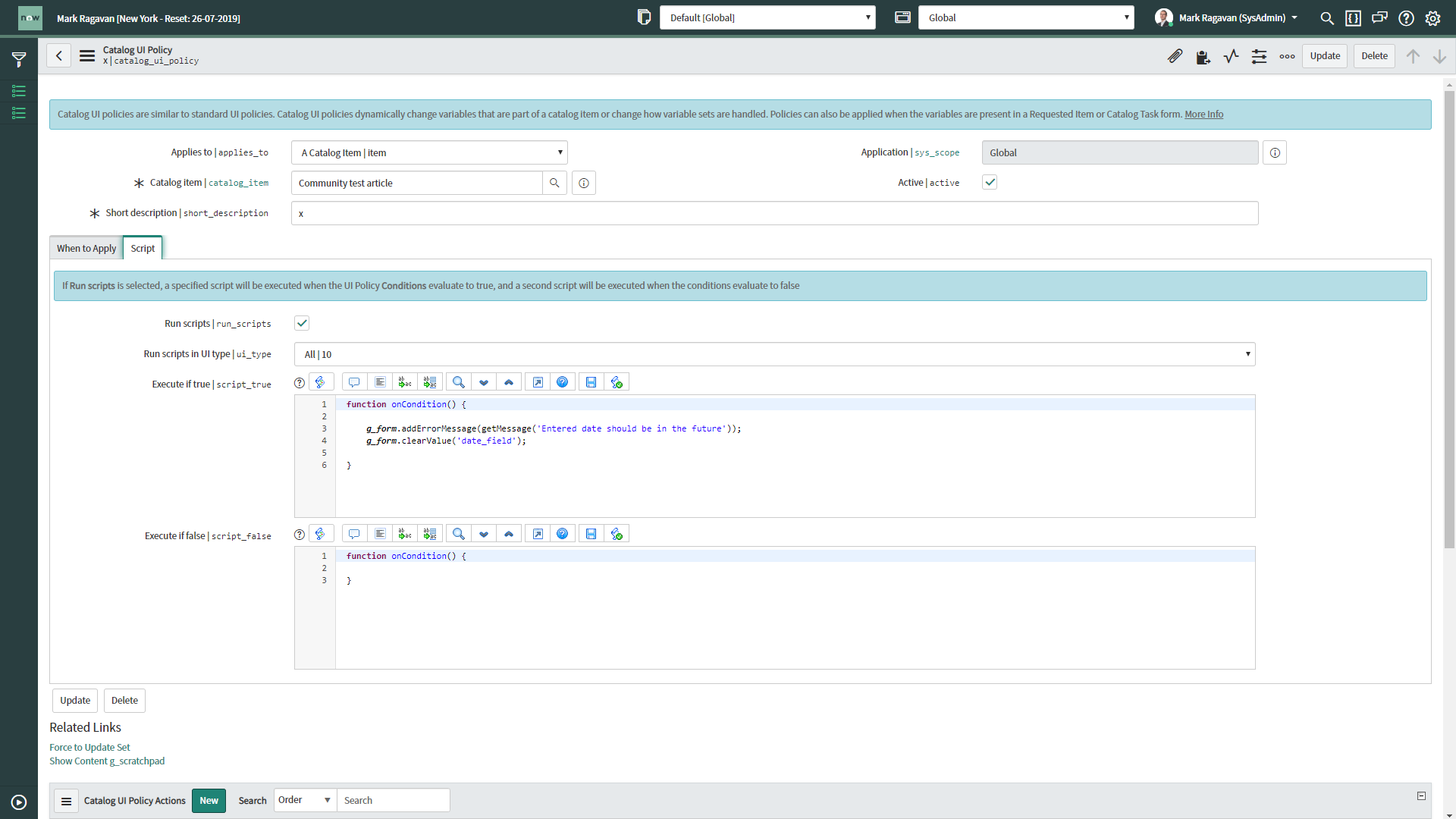1456x819 pixels.
Task: Uncheck the Run scripts checkbox
Action: pos(301,322)
